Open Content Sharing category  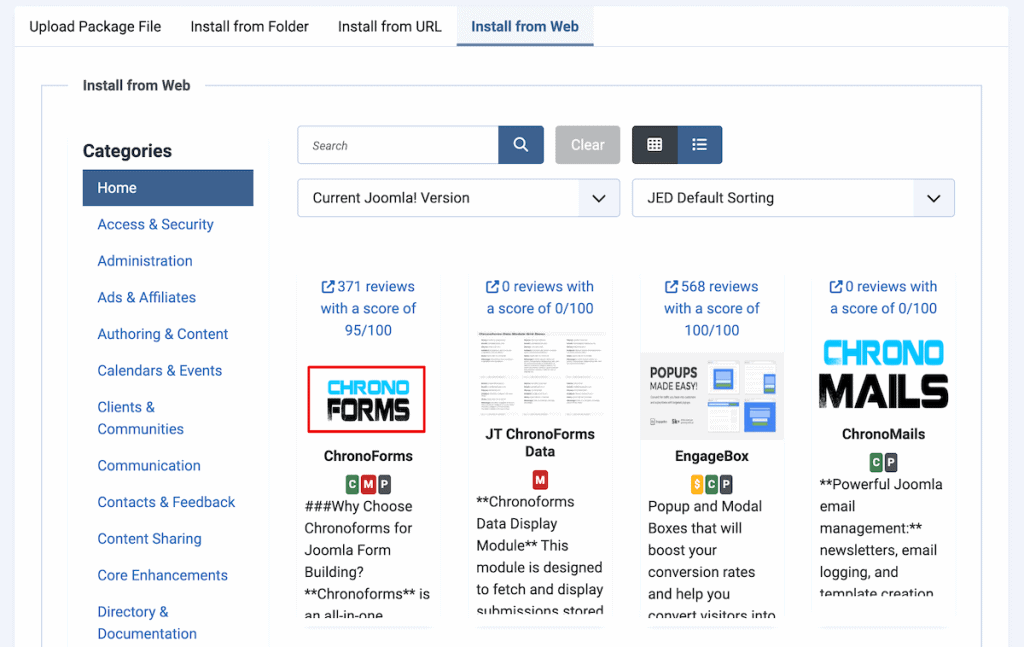150,539
